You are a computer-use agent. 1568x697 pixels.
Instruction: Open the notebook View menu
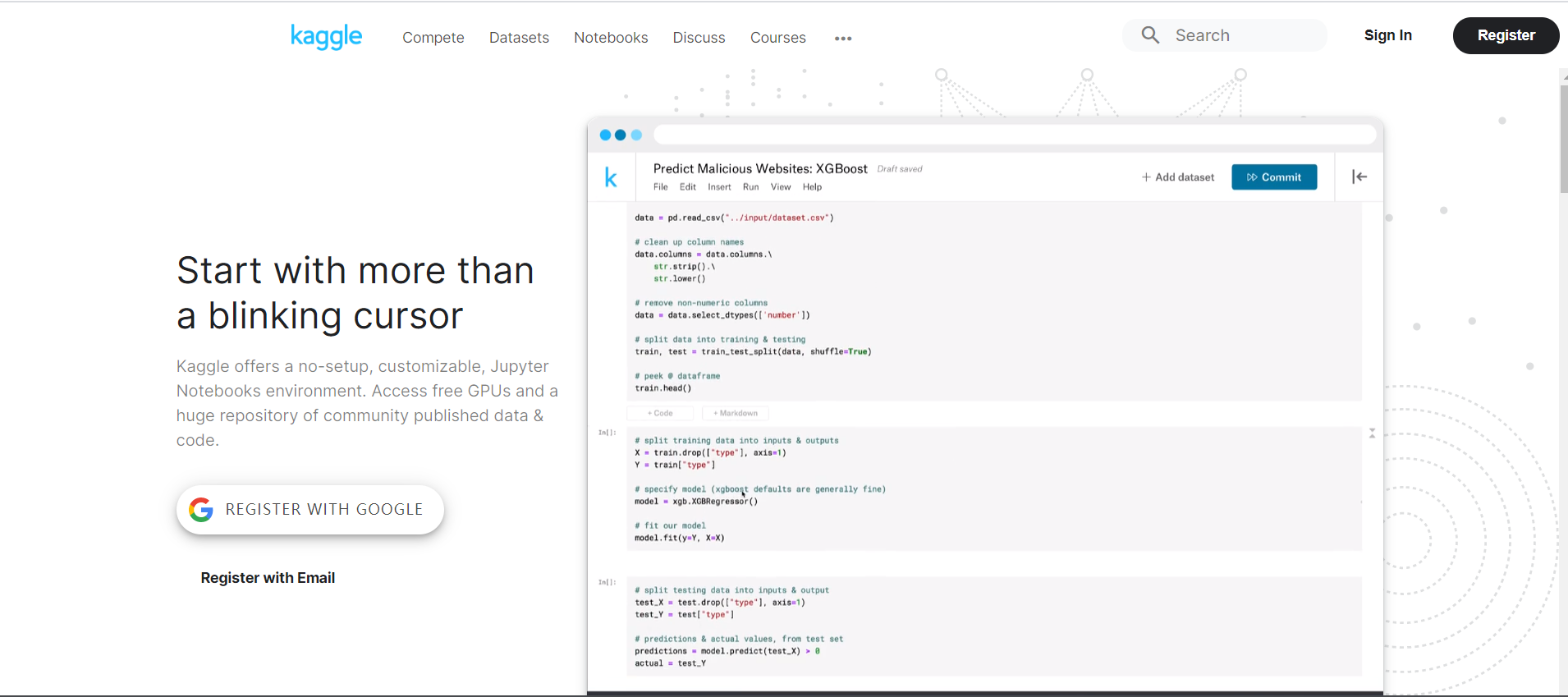point(781,187)
